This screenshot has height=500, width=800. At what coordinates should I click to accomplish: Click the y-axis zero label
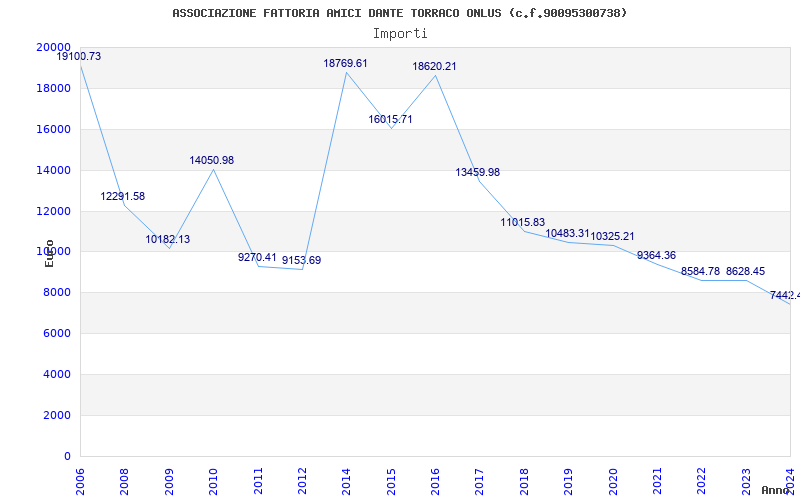[x=67, y=456]
